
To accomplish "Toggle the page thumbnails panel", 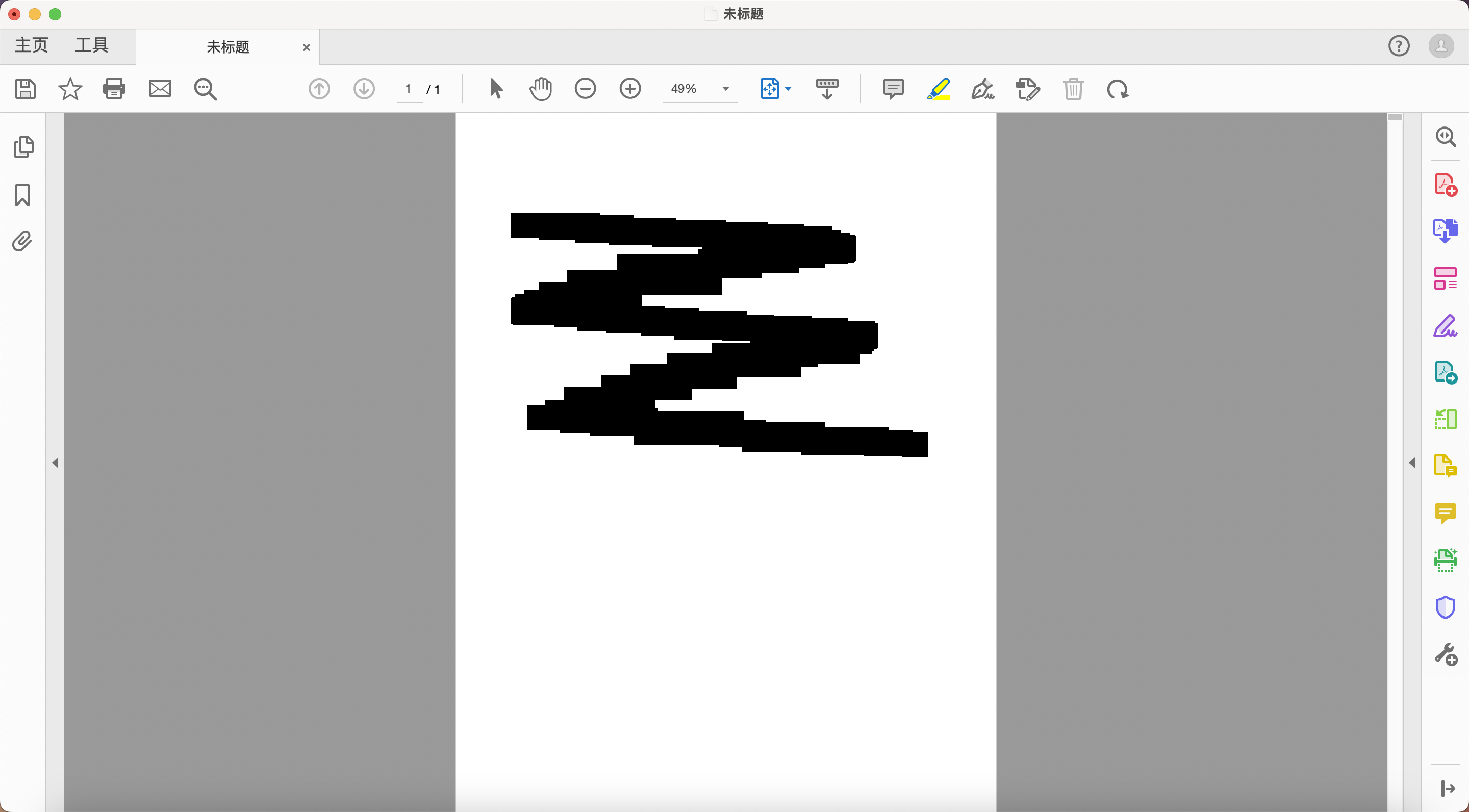I will click(x=24, y=146).
